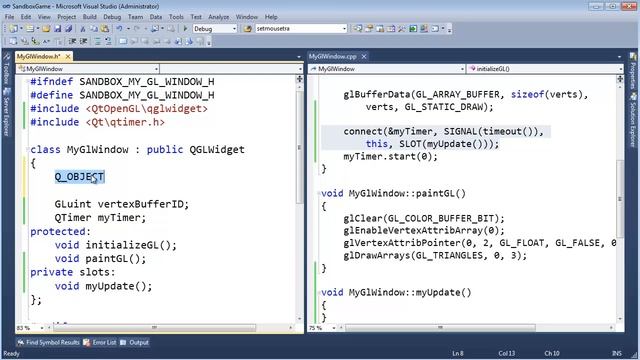
Task: Open the Analyze menu
Action: coord(218,17)
